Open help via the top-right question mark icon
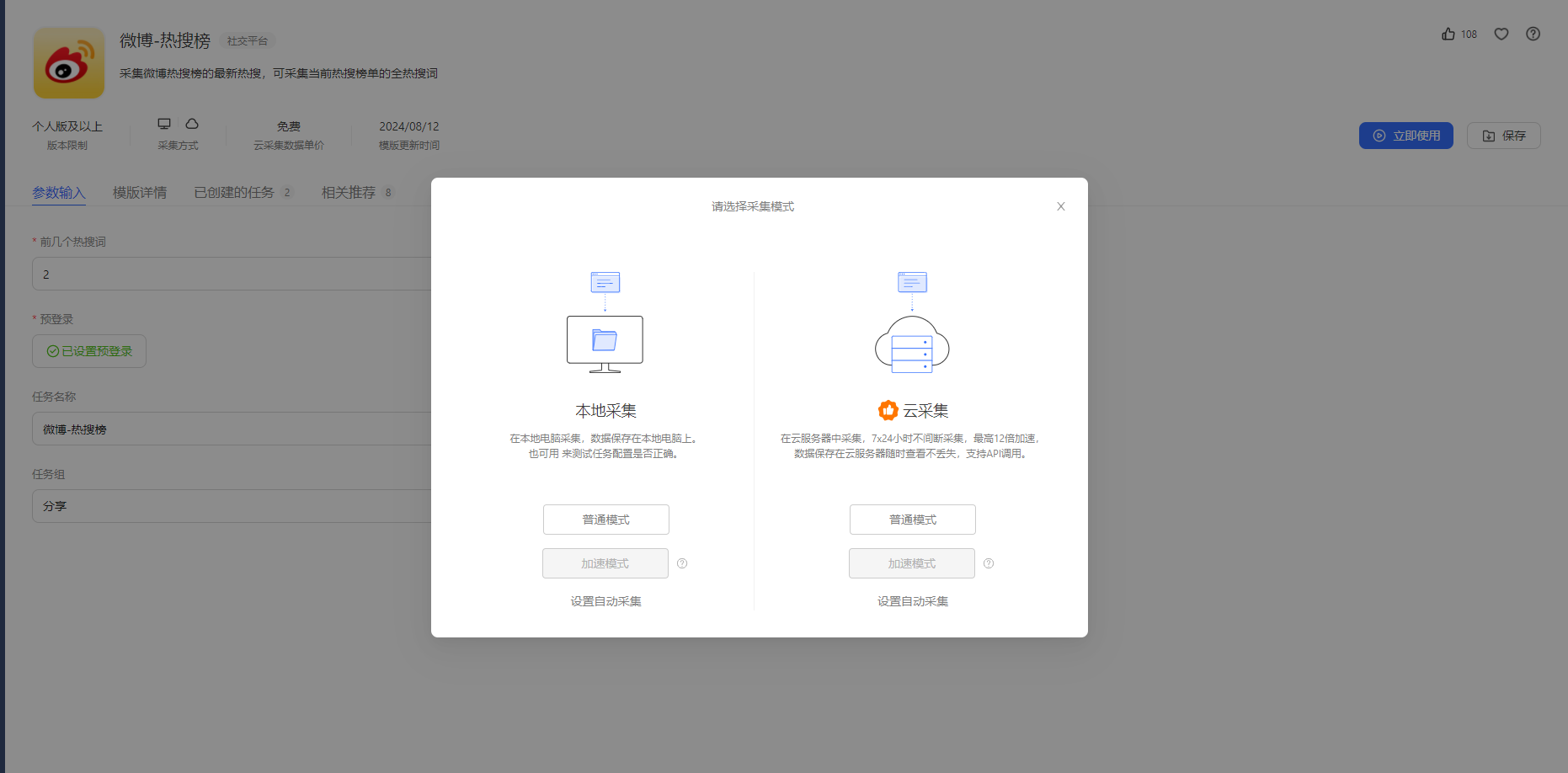 [x=1533, y=34]
